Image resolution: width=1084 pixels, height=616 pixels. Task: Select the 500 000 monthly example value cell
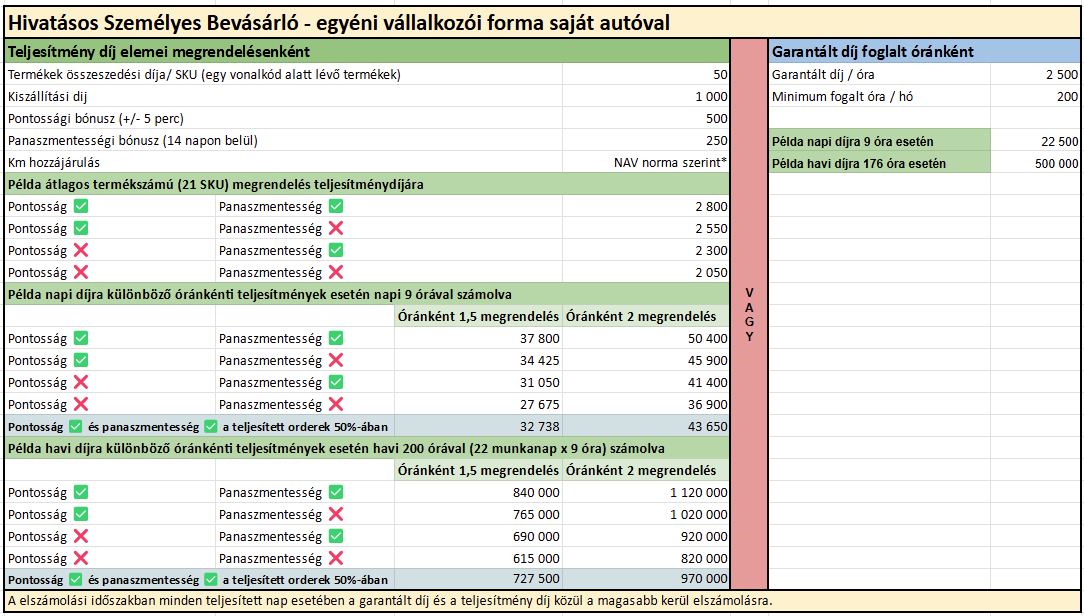click(1036, 163)
